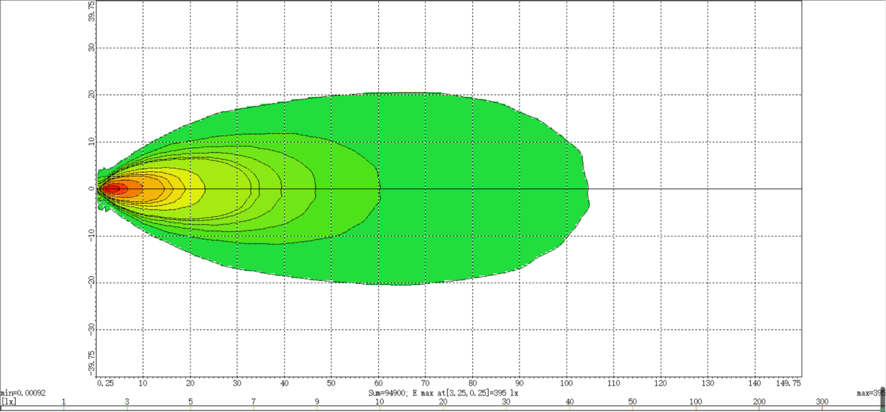
Task: Select the 'Sum=94900; E max' status text
Action: click(442, 394)
